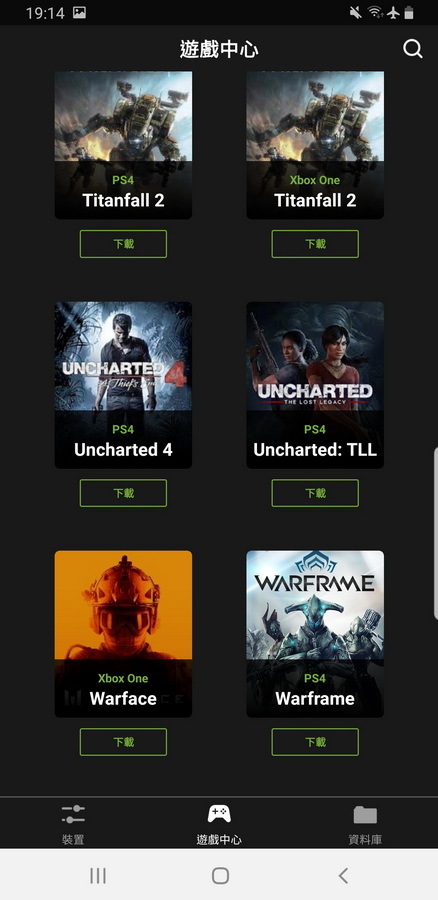Download the Warface Xbox One profile
Viewport: 438px width, 900px height.
[123, 742]
